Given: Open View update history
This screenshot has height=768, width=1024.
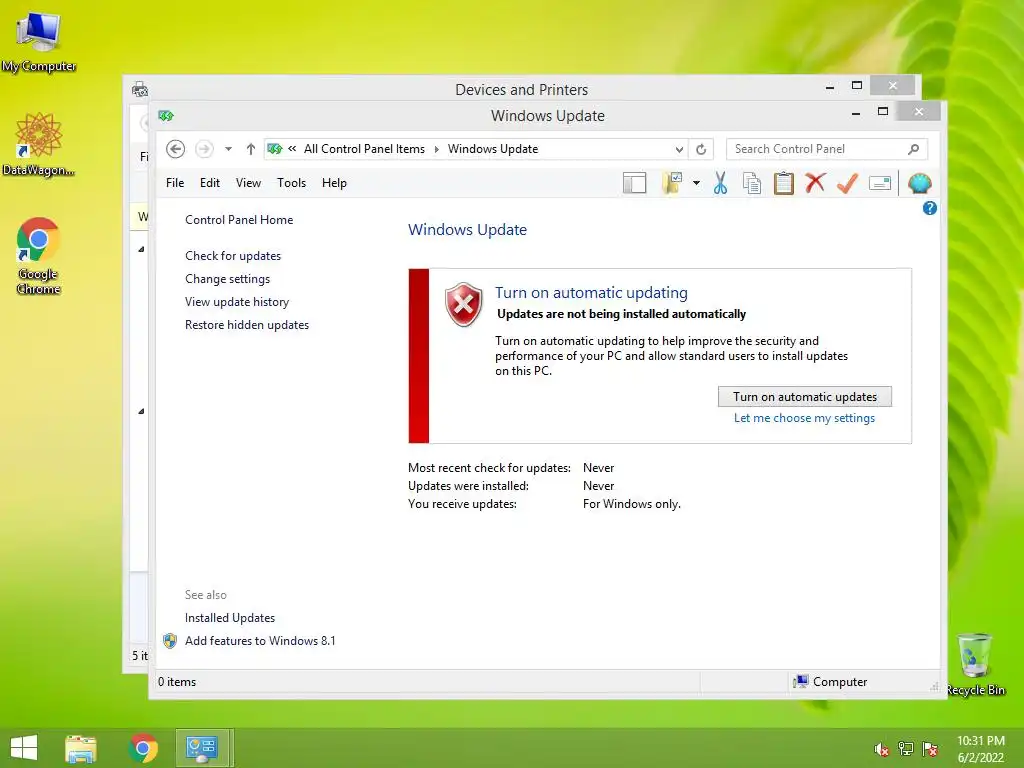Looking at the screenshot, I should pos(237,302).
